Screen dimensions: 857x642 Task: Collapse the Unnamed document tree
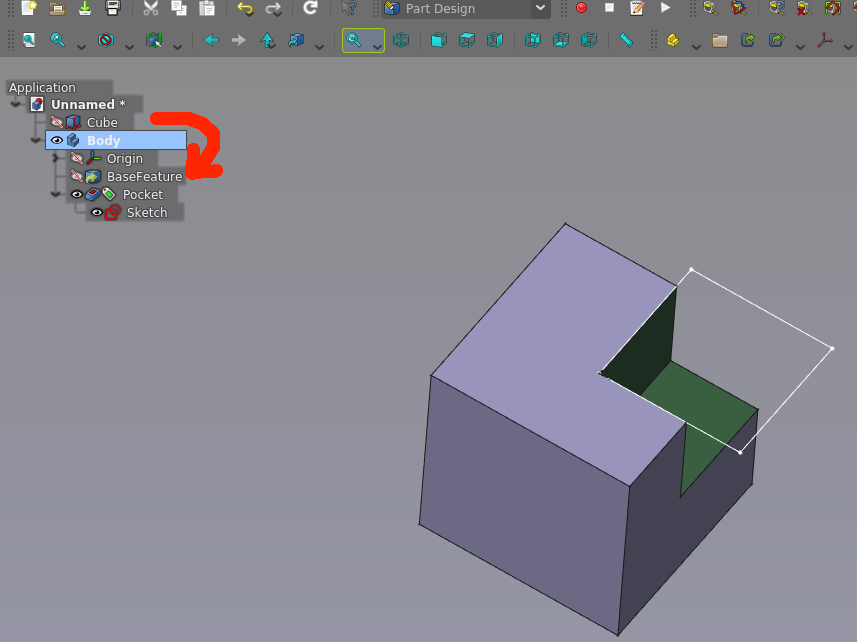click(x=16, y=104)
